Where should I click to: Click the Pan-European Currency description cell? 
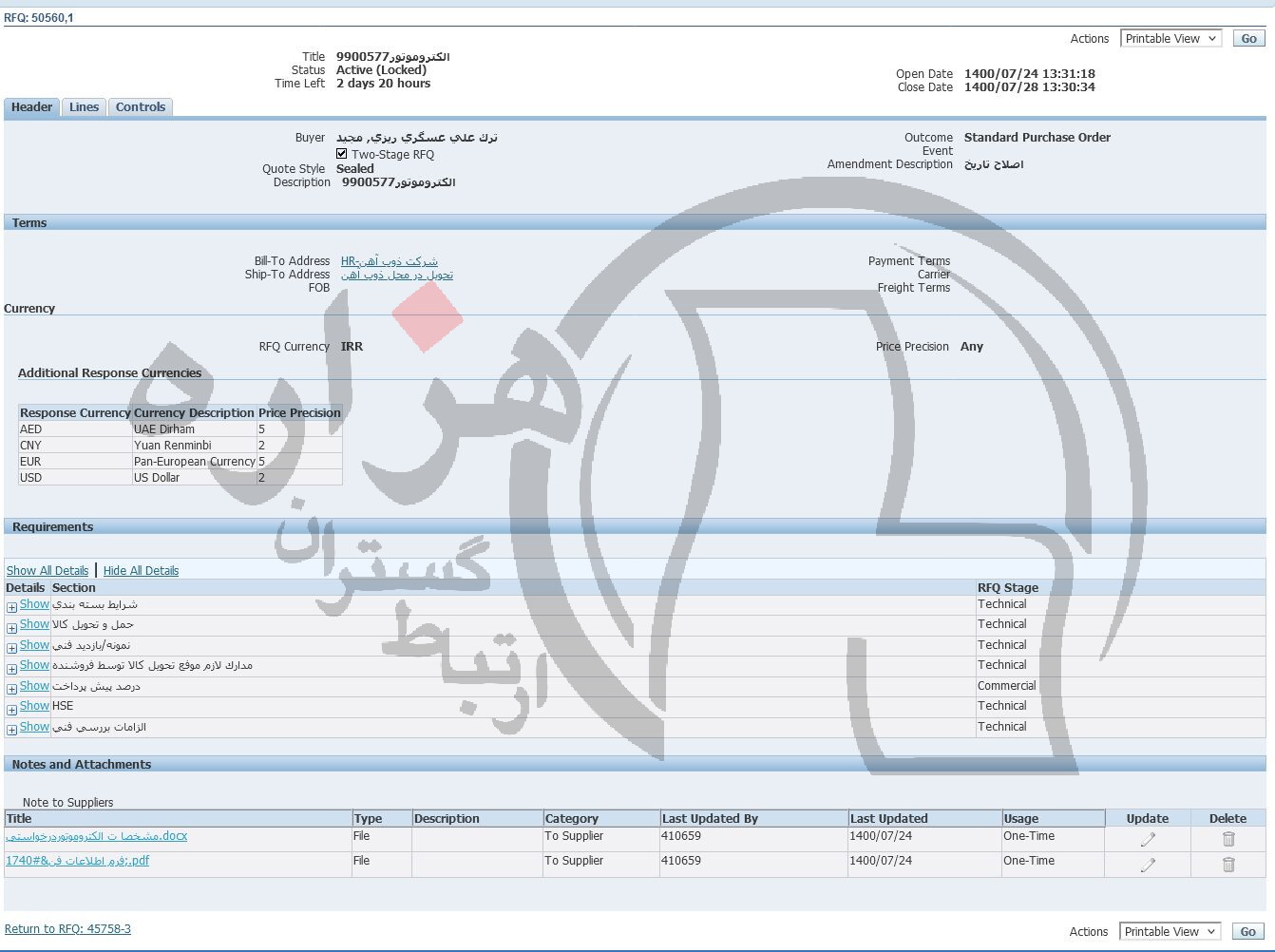195,462
